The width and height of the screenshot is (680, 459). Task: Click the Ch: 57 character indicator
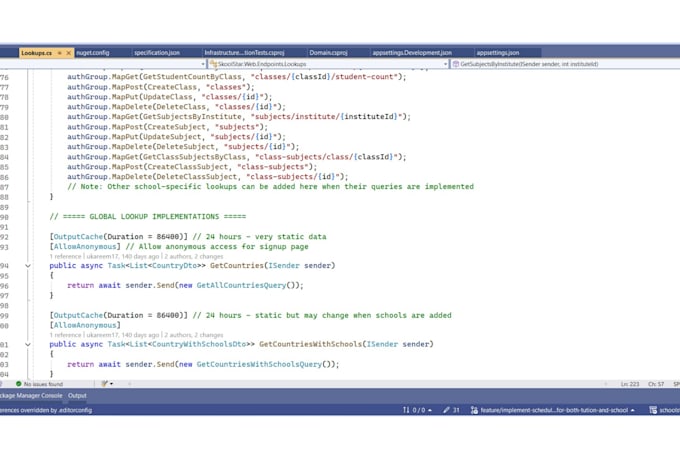(x=656, y=384)
